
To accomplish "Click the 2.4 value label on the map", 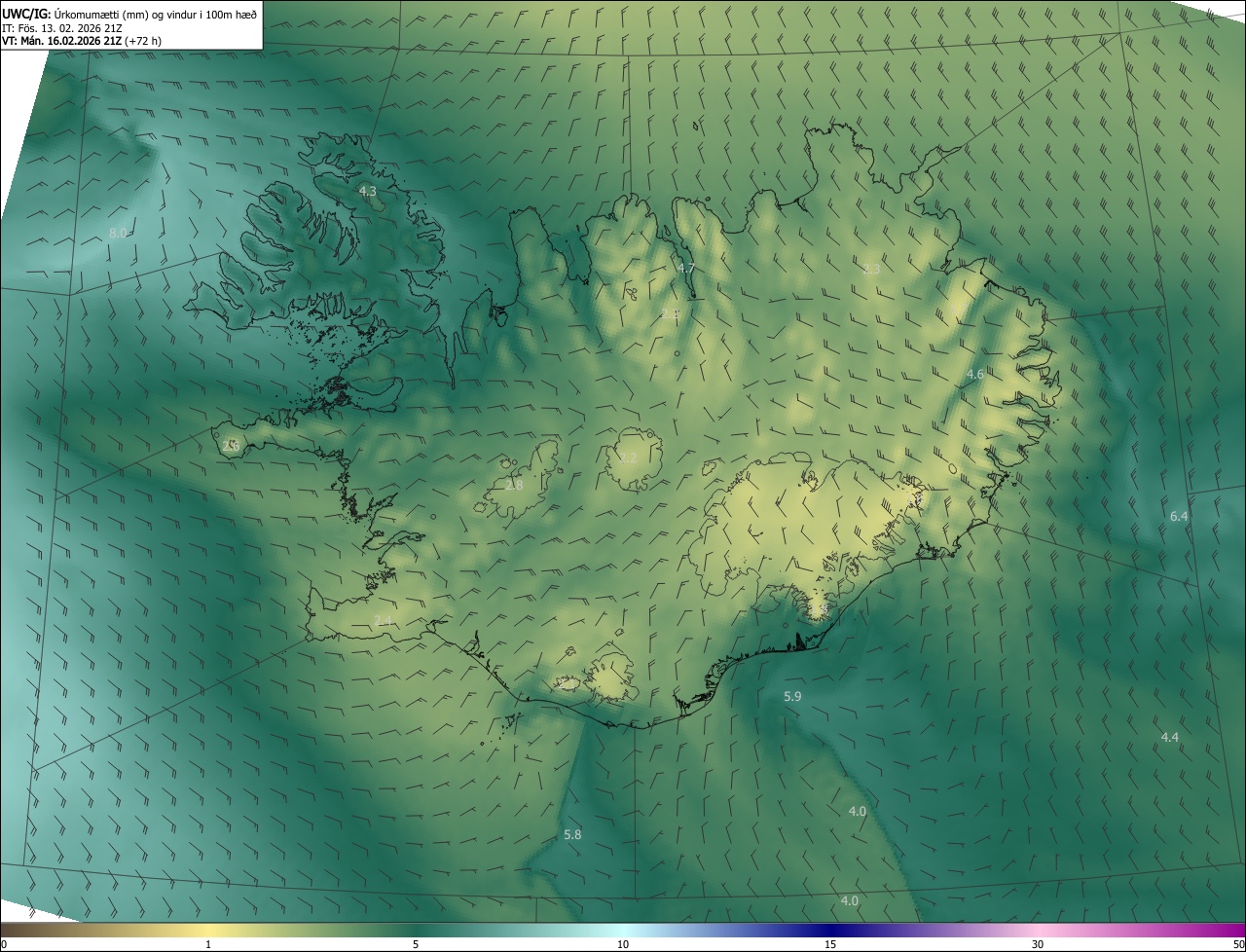I will [383, 621].
